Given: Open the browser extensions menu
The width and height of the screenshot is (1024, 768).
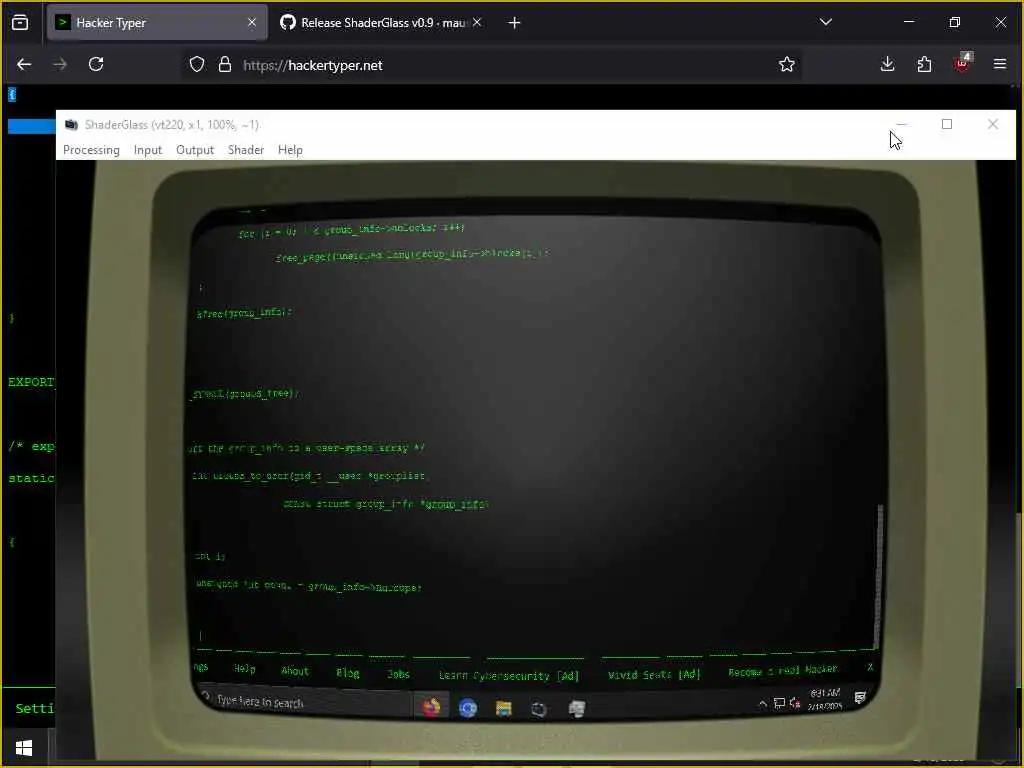Looking at the screenshot, I should tap(924, 65).
